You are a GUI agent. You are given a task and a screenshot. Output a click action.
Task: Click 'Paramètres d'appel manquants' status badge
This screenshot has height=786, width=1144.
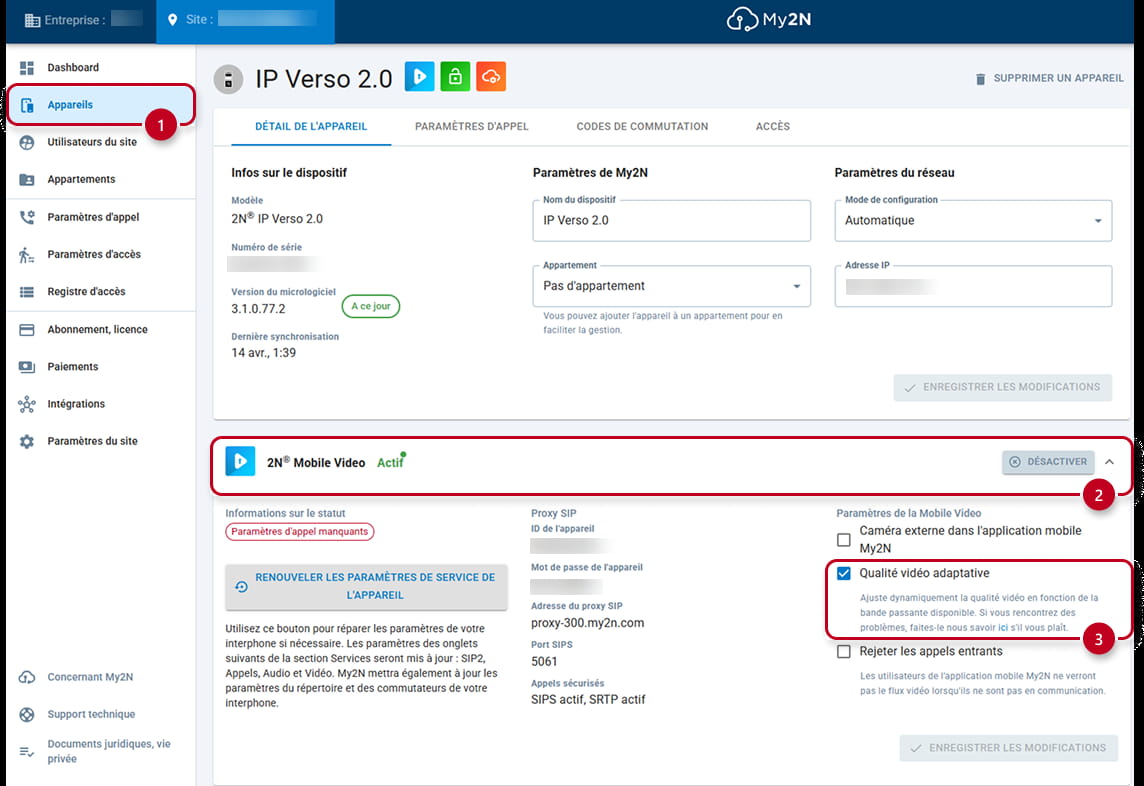[x=300, y=532]
